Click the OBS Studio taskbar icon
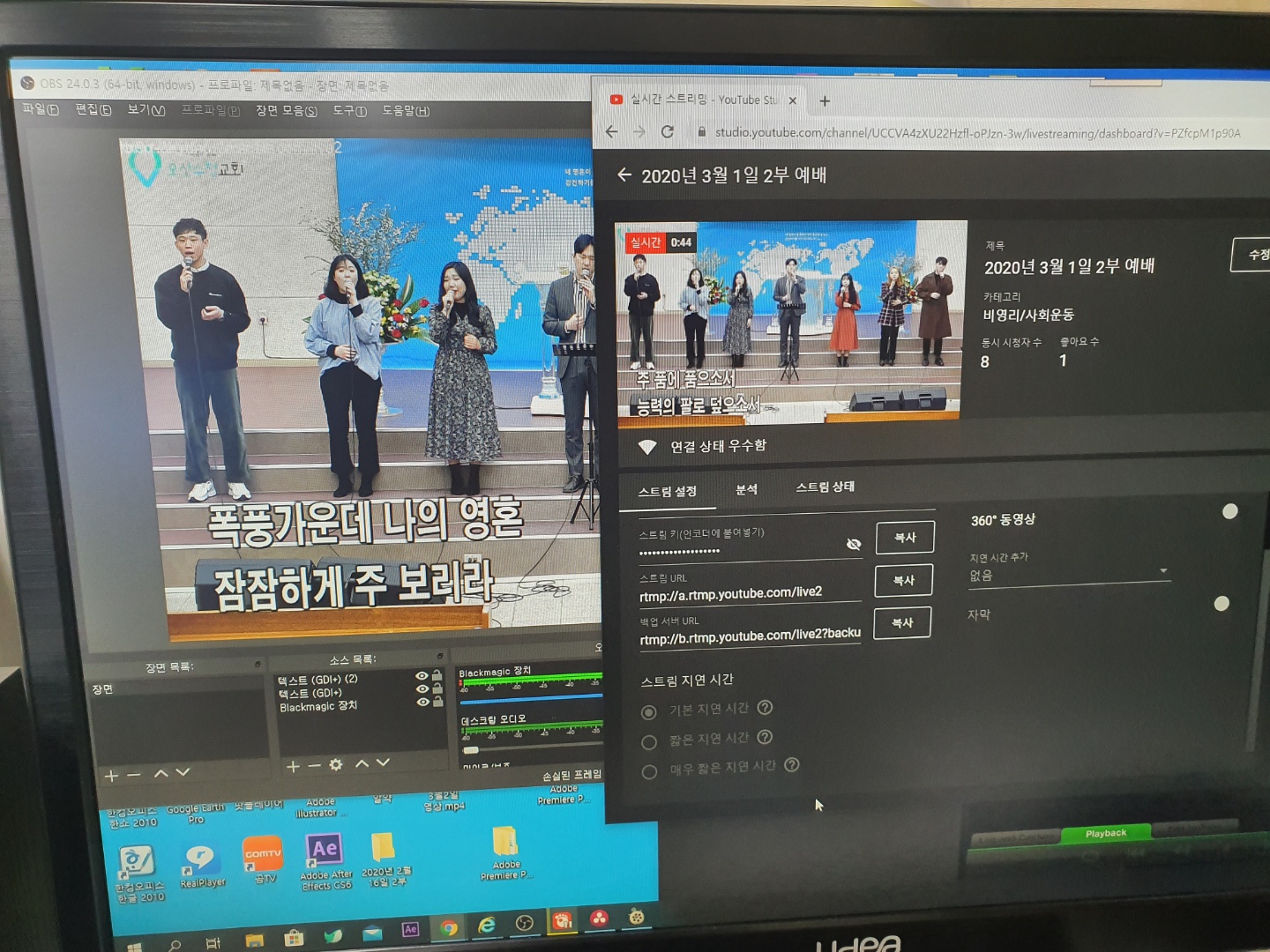Screen dimensions: 1270x952 [525, 923]
